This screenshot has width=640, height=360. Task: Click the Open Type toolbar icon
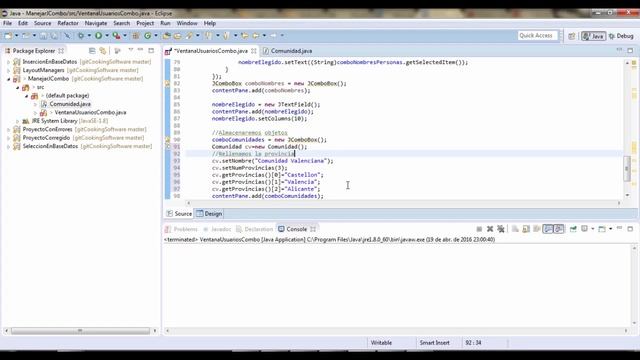167,36
